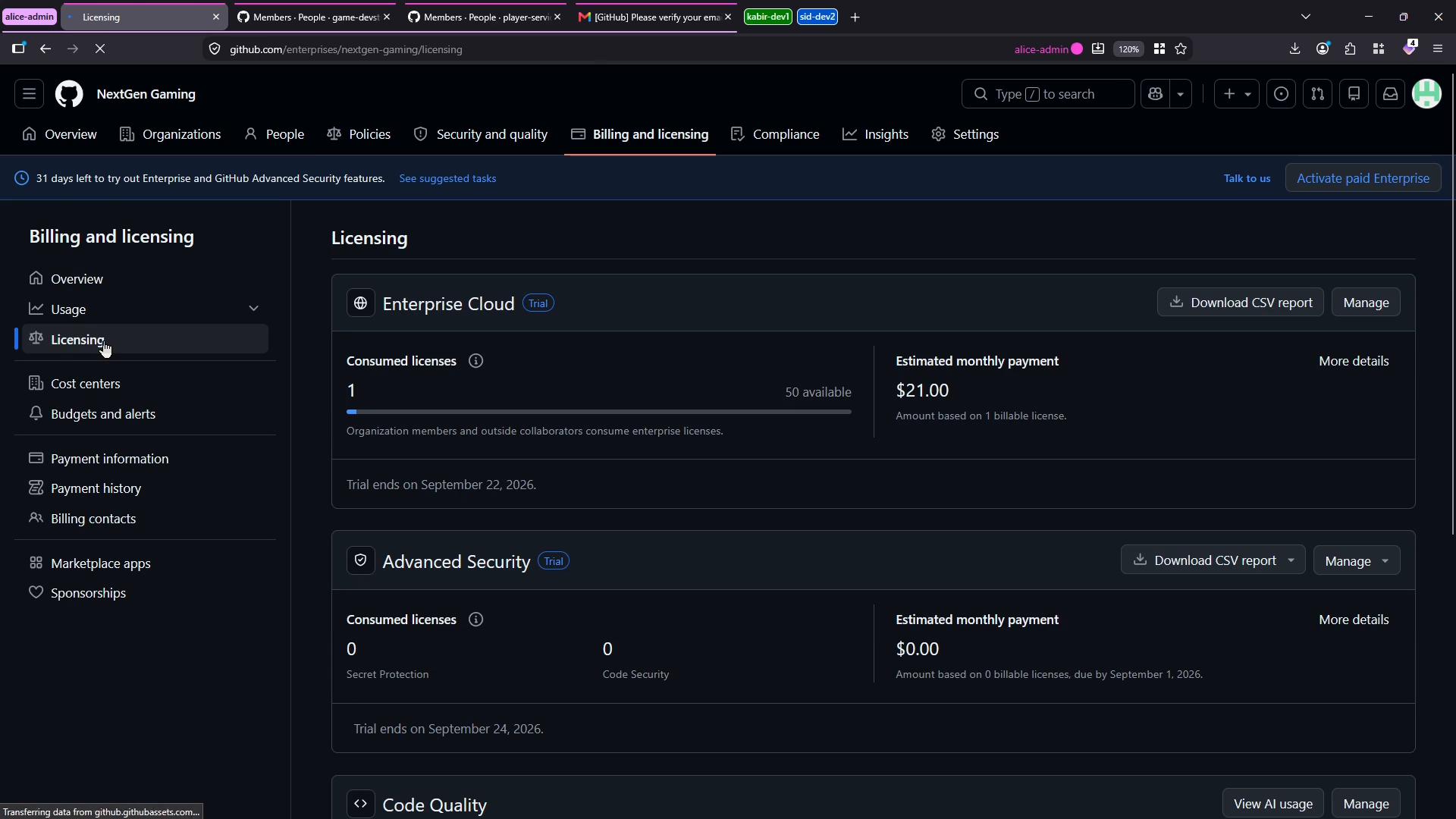The image size is (1456, 819).
Task: Click the browser address bar URL
Action: click(346, 49)
